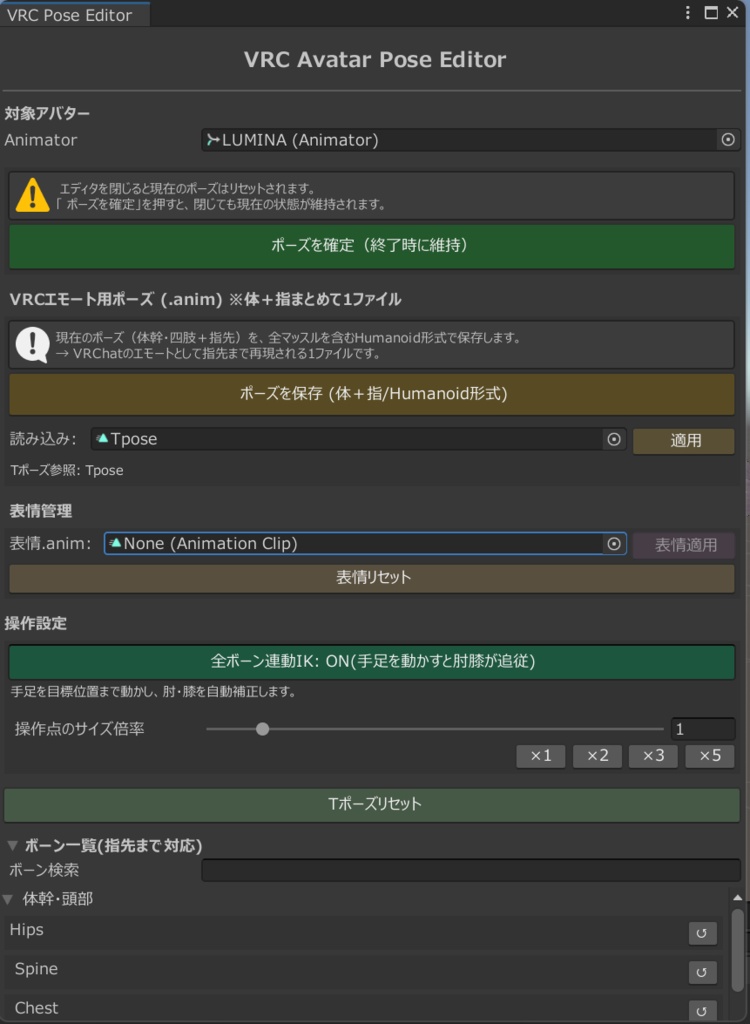Click the size multiplier value field
Viewport: 750px width, 1024px height.
tap(703, 729)
